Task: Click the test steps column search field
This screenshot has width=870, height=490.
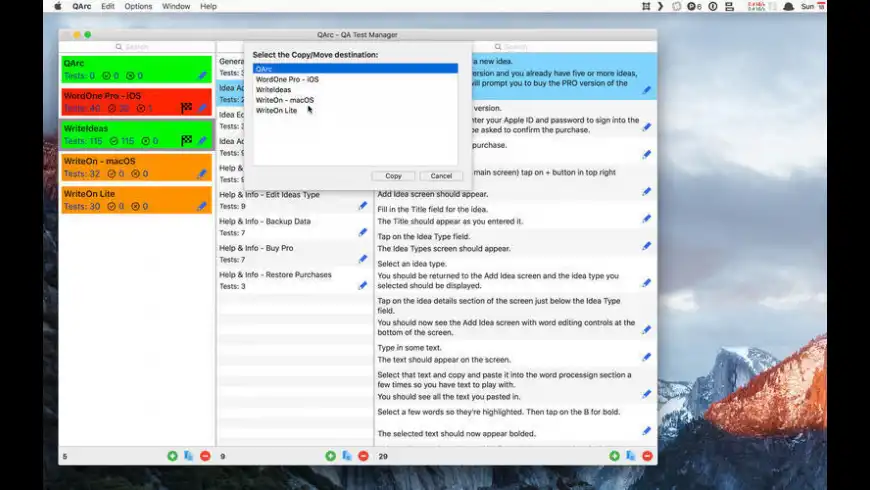Action: 515,47
